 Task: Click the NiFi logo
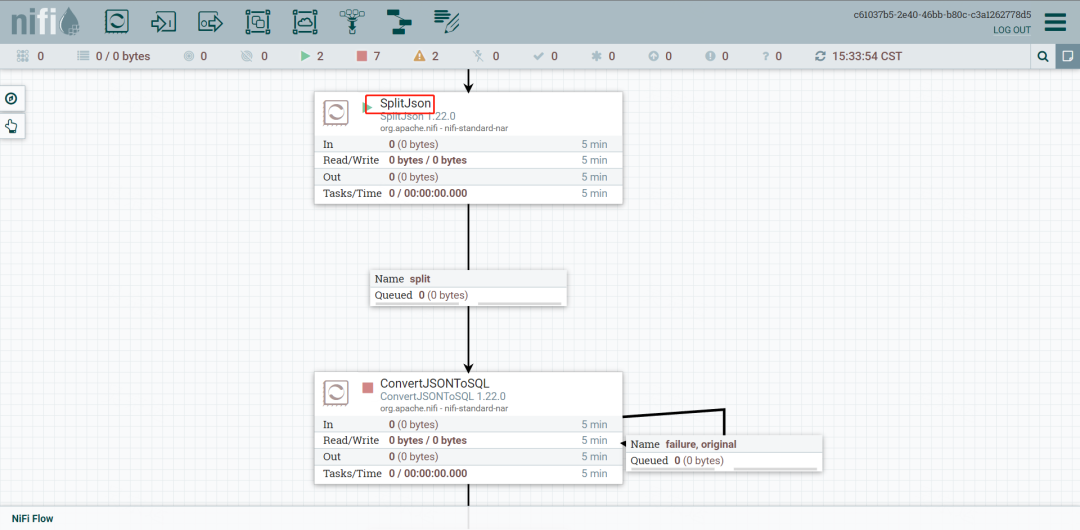tap(45, 21)
